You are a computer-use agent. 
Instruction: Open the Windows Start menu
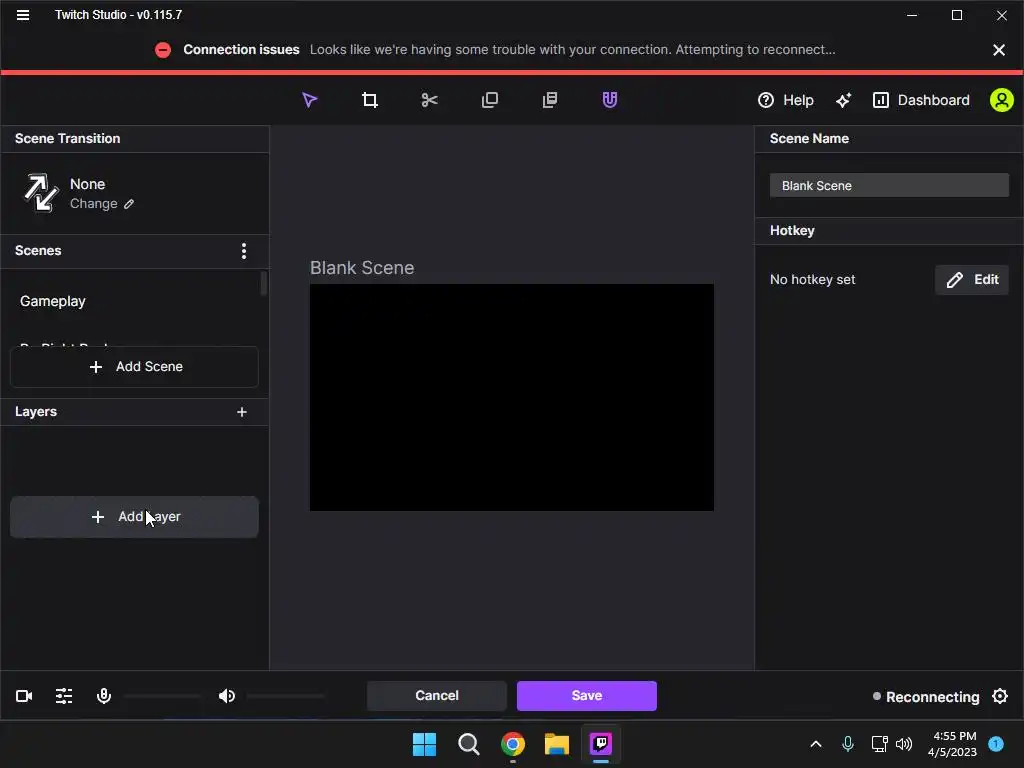[x=424, y=744]
